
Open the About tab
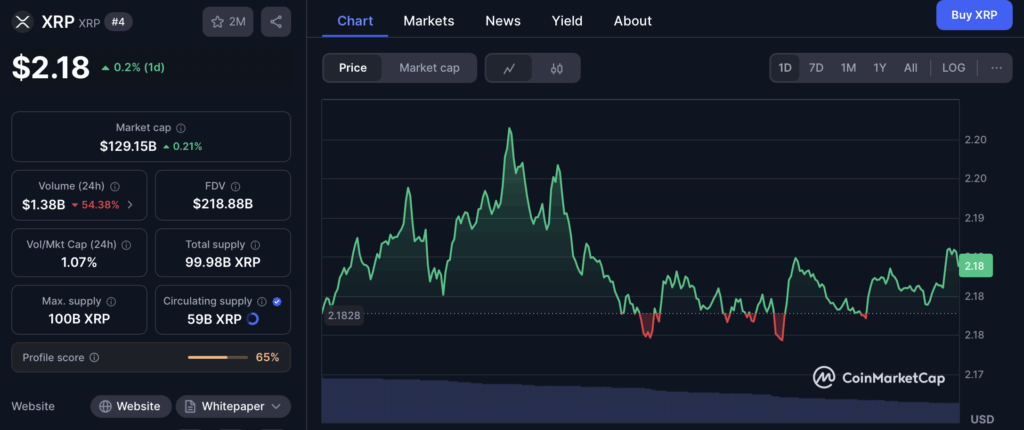tap(633, 21)
